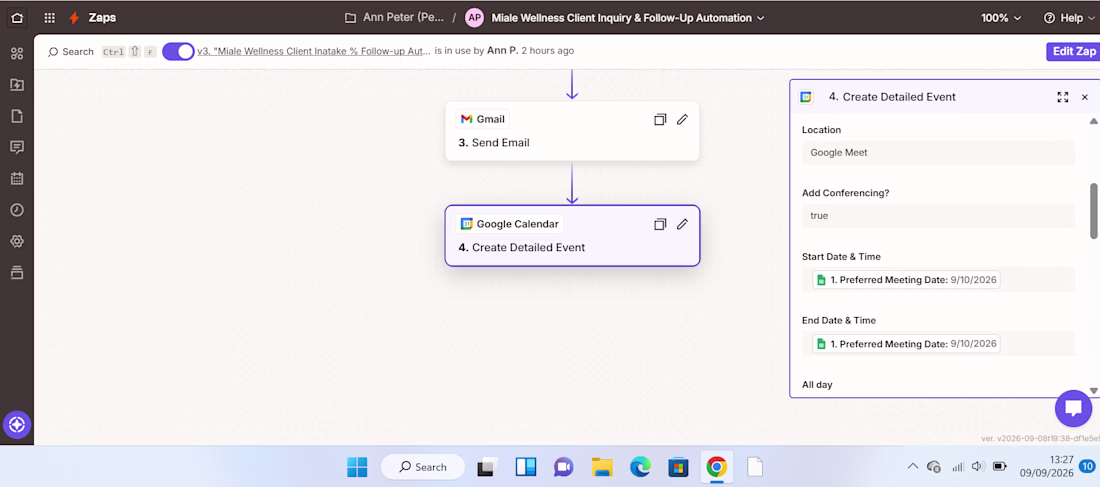Switch to Google Chrome on the taskbar
The image size is (1100, 487).
(716, 467)
